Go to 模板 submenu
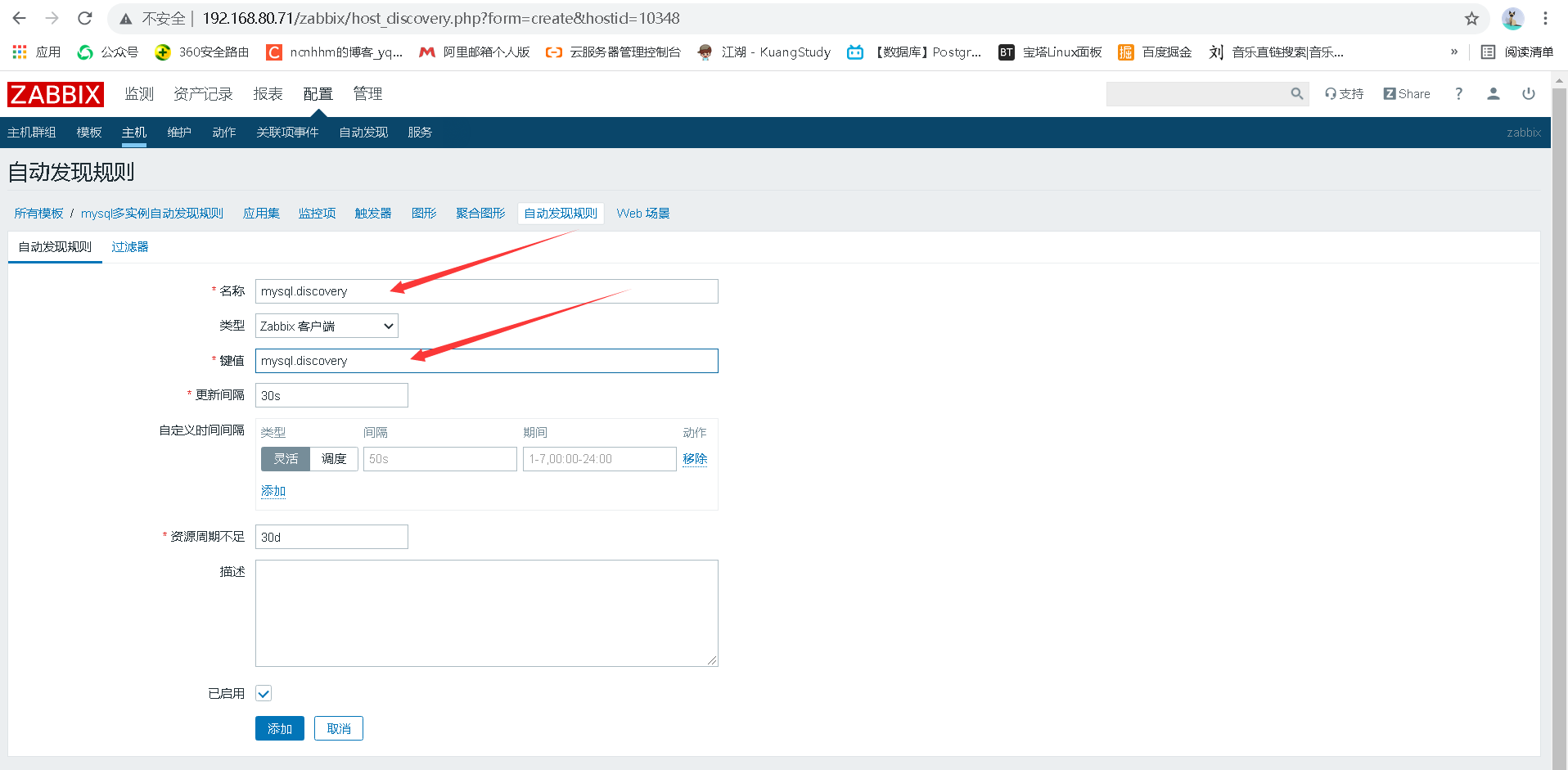Image resolution: width=1568 pixels, height=770 pixels. [89, 133]
